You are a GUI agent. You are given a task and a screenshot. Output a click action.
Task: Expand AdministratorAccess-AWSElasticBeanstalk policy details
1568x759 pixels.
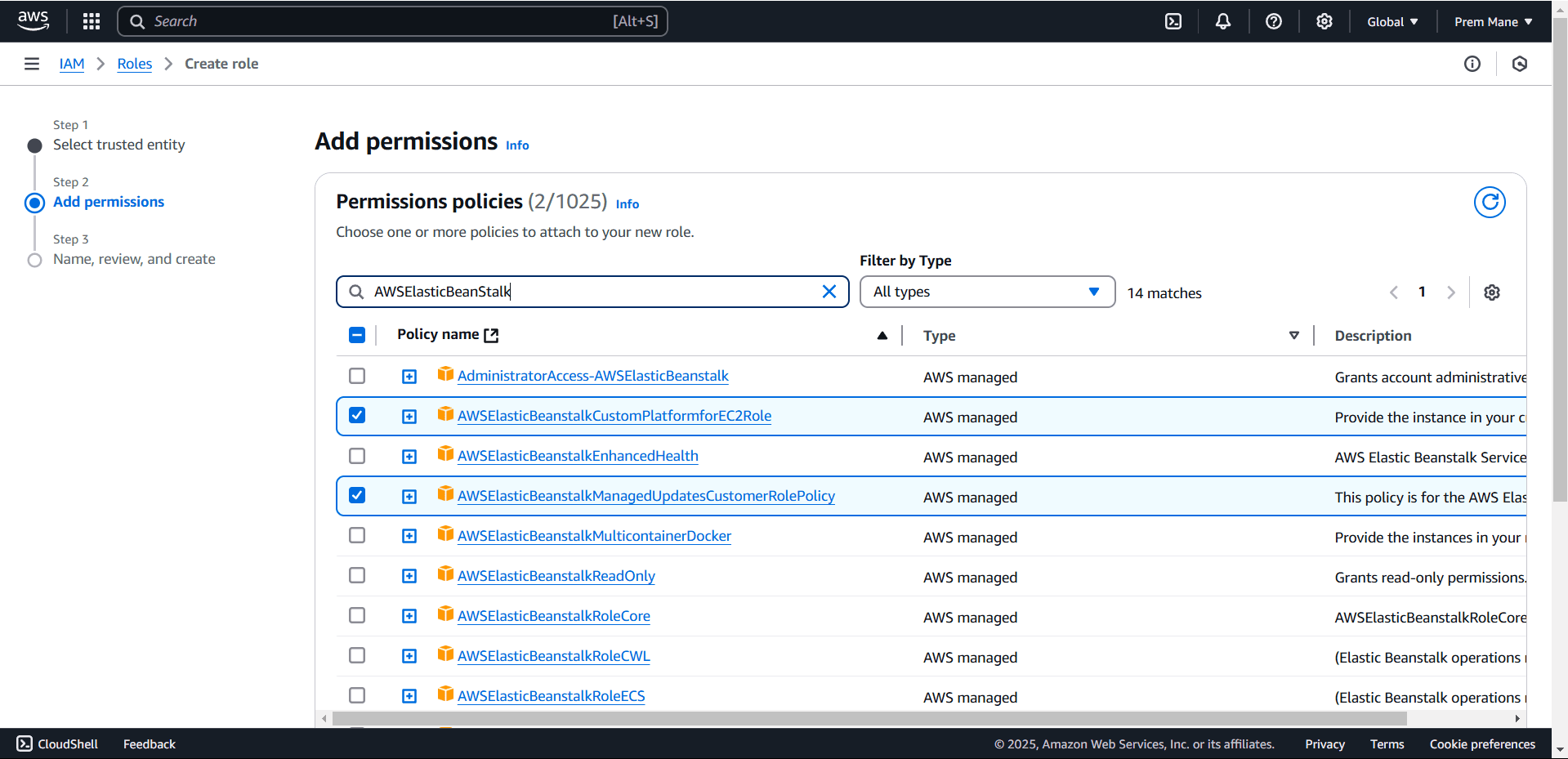409,377
